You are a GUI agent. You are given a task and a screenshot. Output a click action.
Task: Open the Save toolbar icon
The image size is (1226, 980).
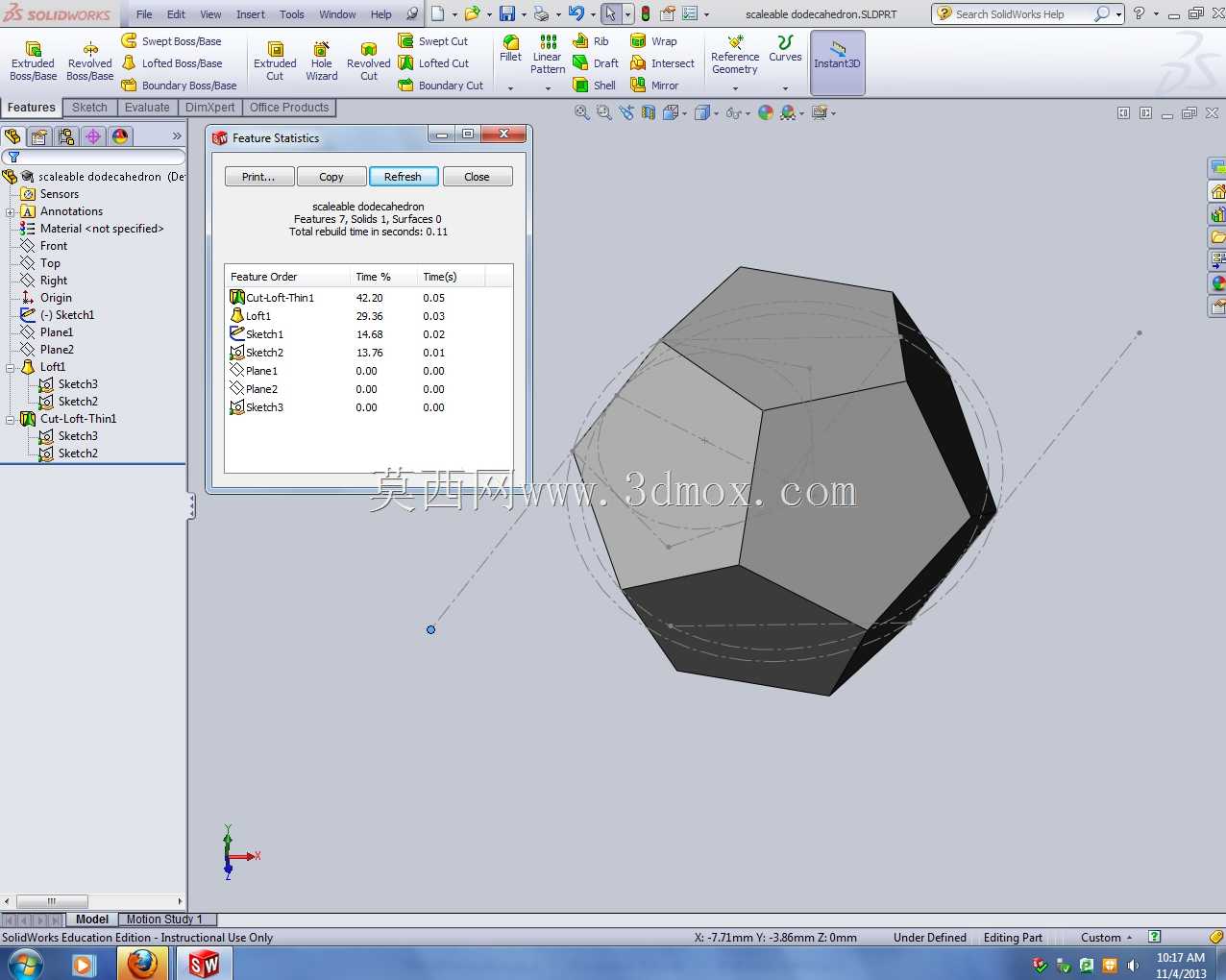[x=507, y=13]
